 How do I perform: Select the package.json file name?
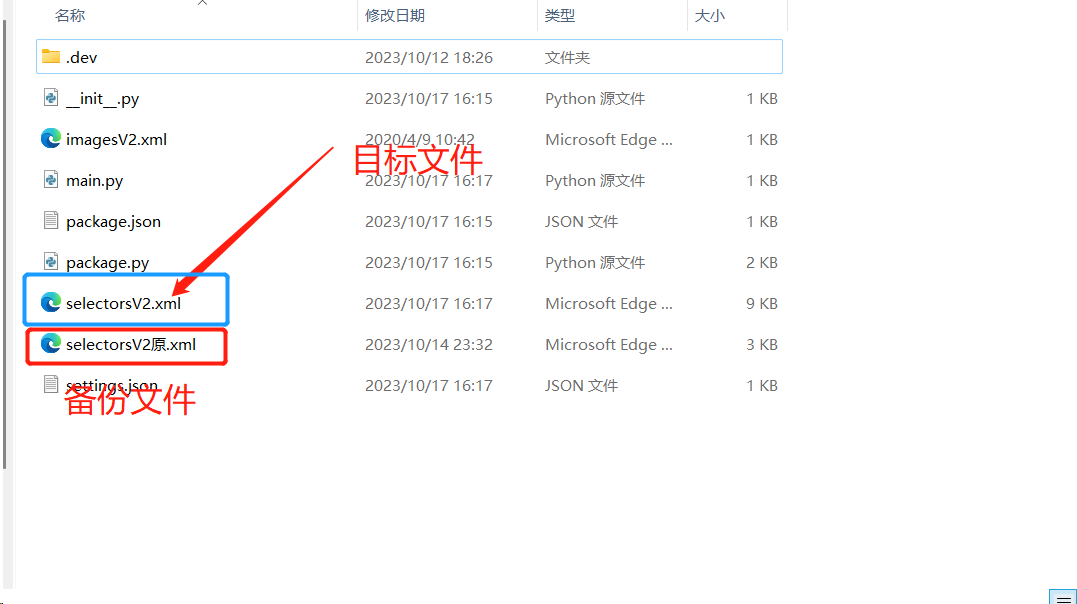click(x=113, y=222)
